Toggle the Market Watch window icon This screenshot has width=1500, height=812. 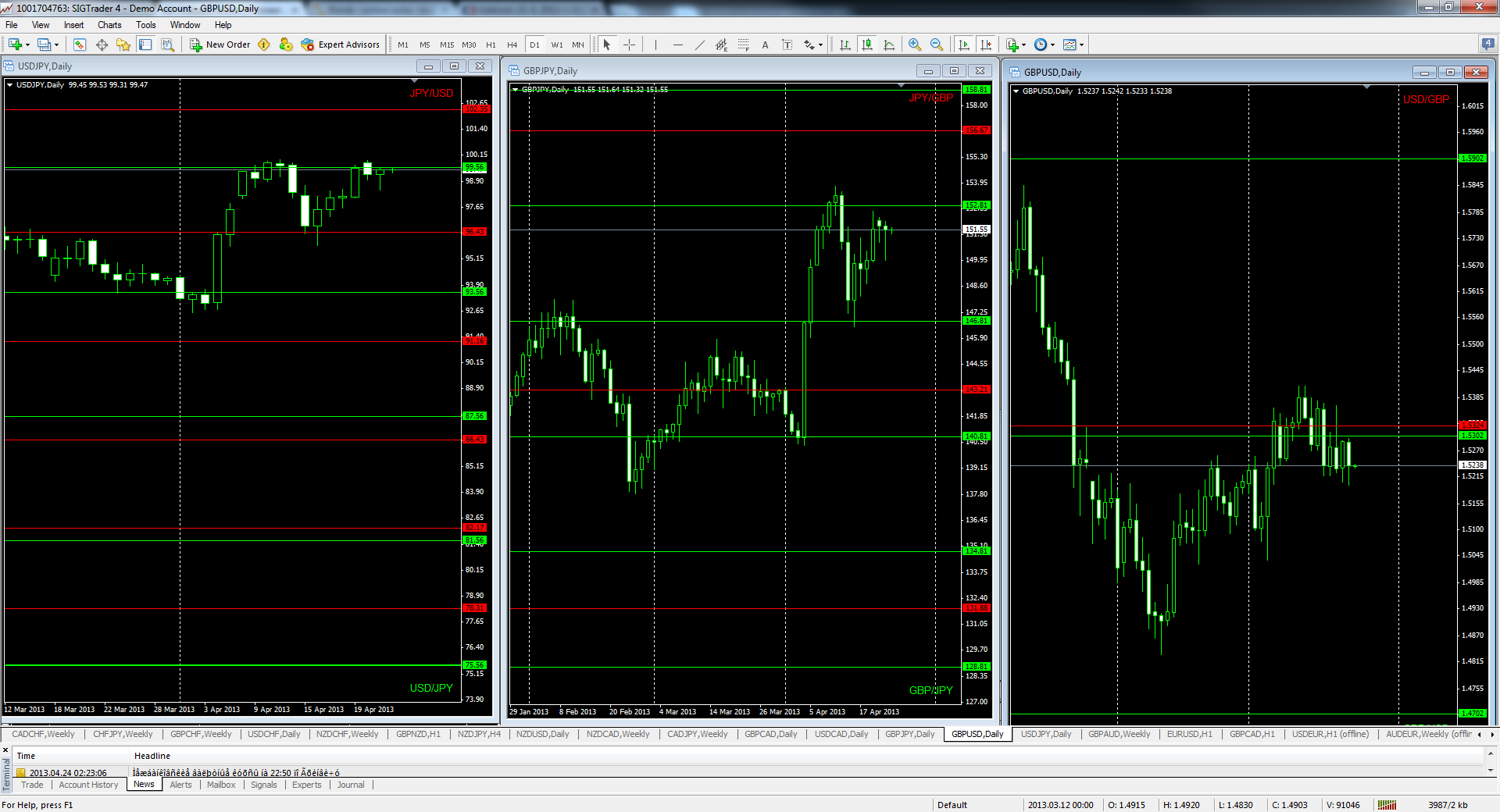click(x=79, y=45)
